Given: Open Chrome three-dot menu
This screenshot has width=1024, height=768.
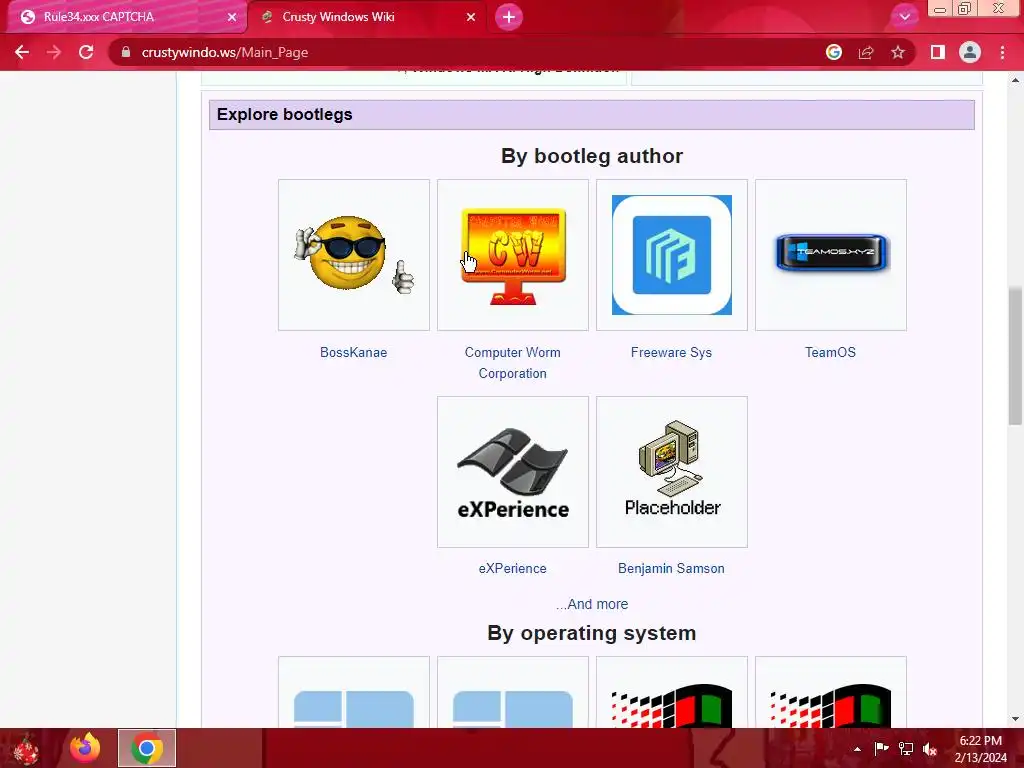Looking at the screenshot, I should [1002, 52].
